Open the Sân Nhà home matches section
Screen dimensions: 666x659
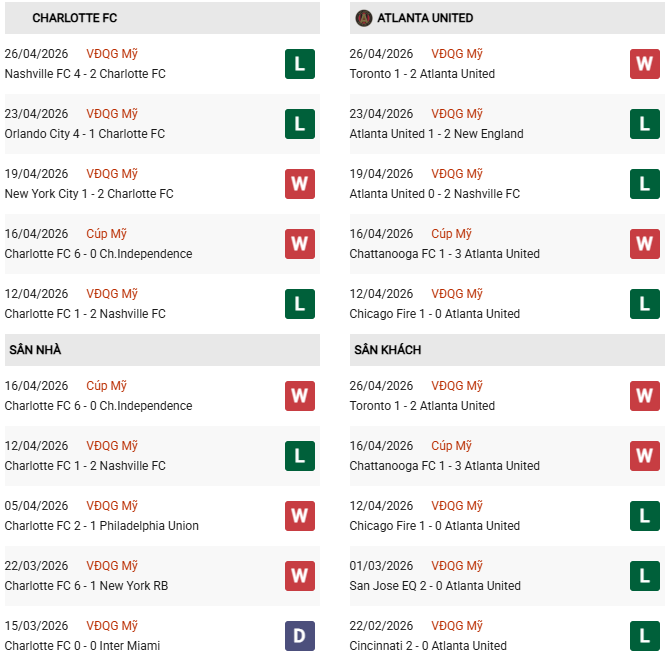pos(35,350)
